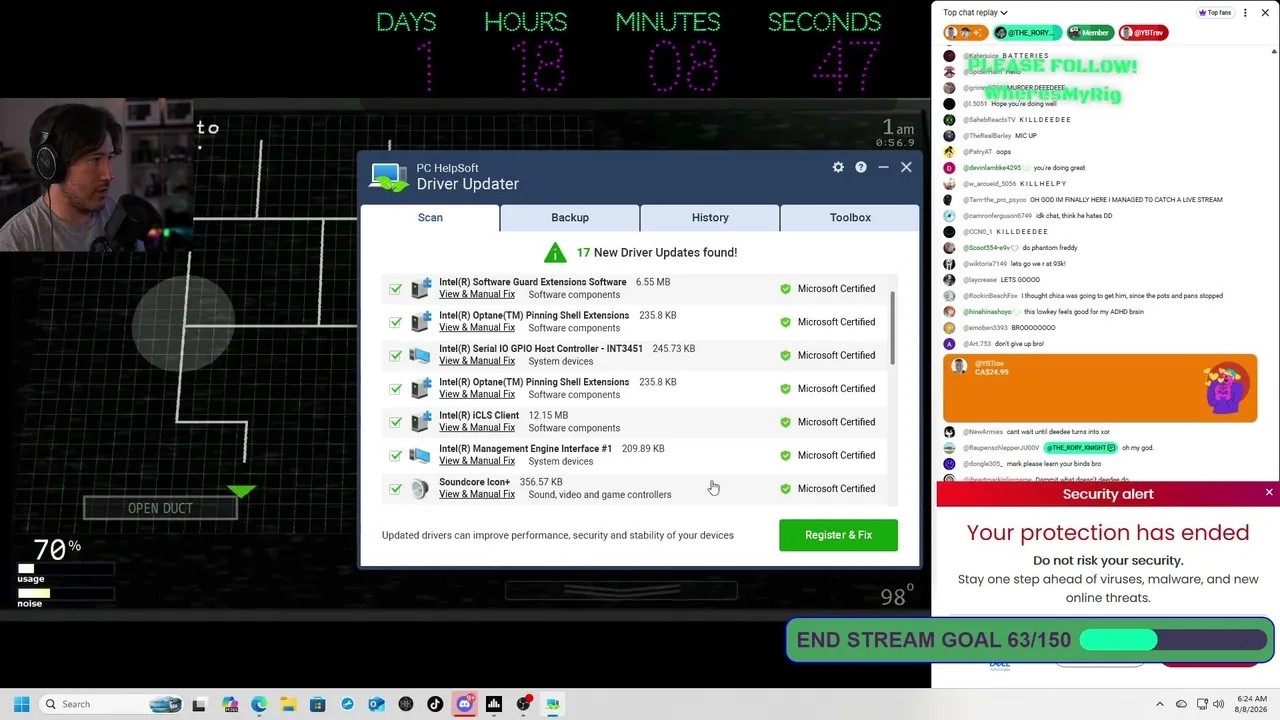The height and width of the screenshot is (720, 1280).
Task: Open View & Manual Fix for Management Engine Interface
Action: pos(477,461)
